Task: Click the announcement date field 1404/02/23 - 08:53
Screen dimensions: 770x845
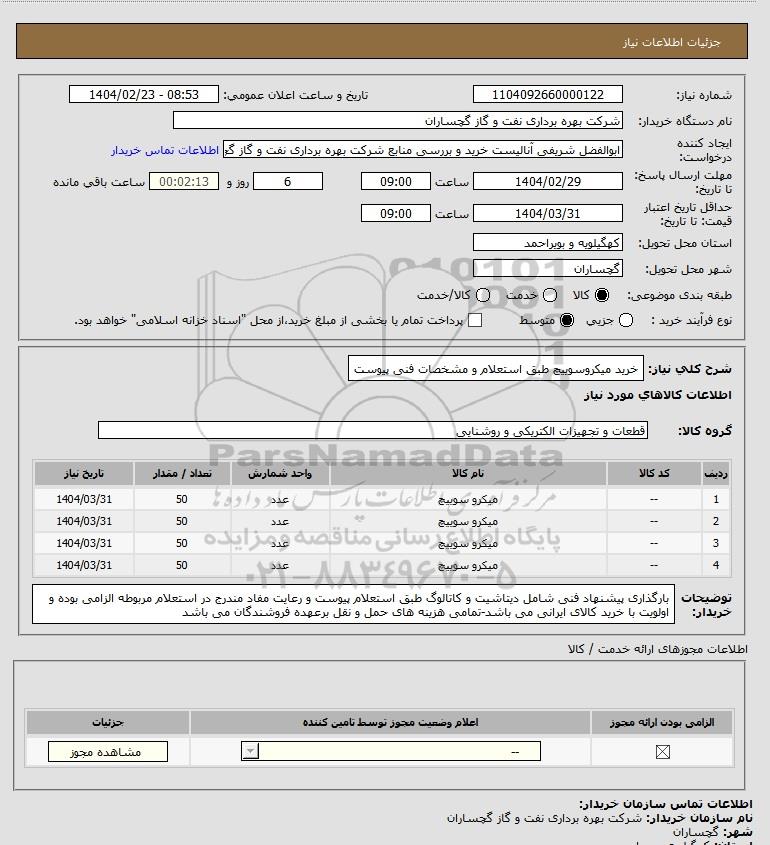Action: 144,94
